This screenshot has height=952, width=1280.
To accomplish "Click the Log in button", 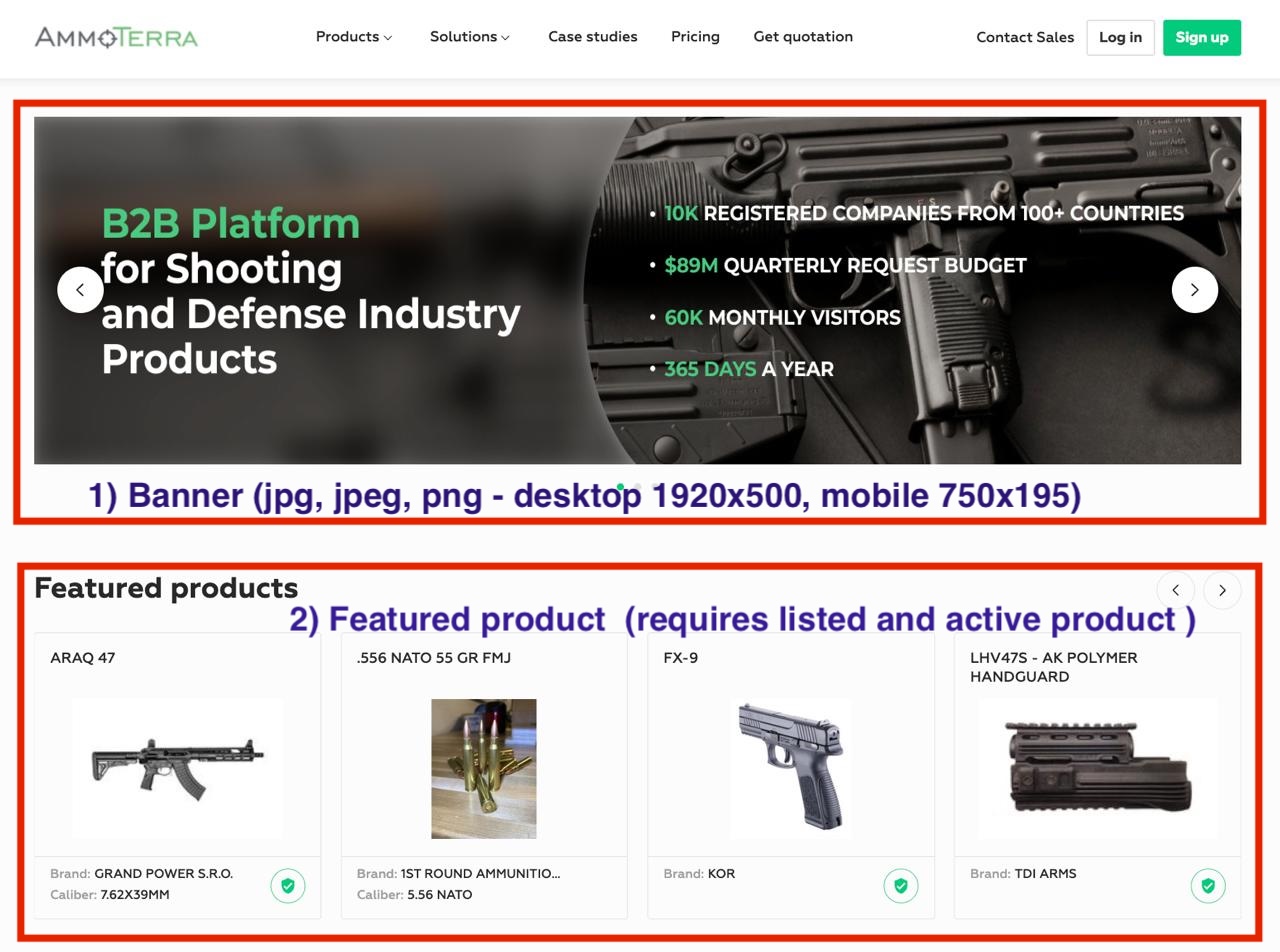I will [x=1120, y=38].
